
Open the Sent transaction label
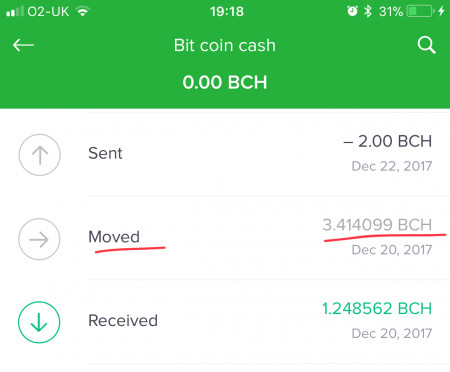pos(105,153)
